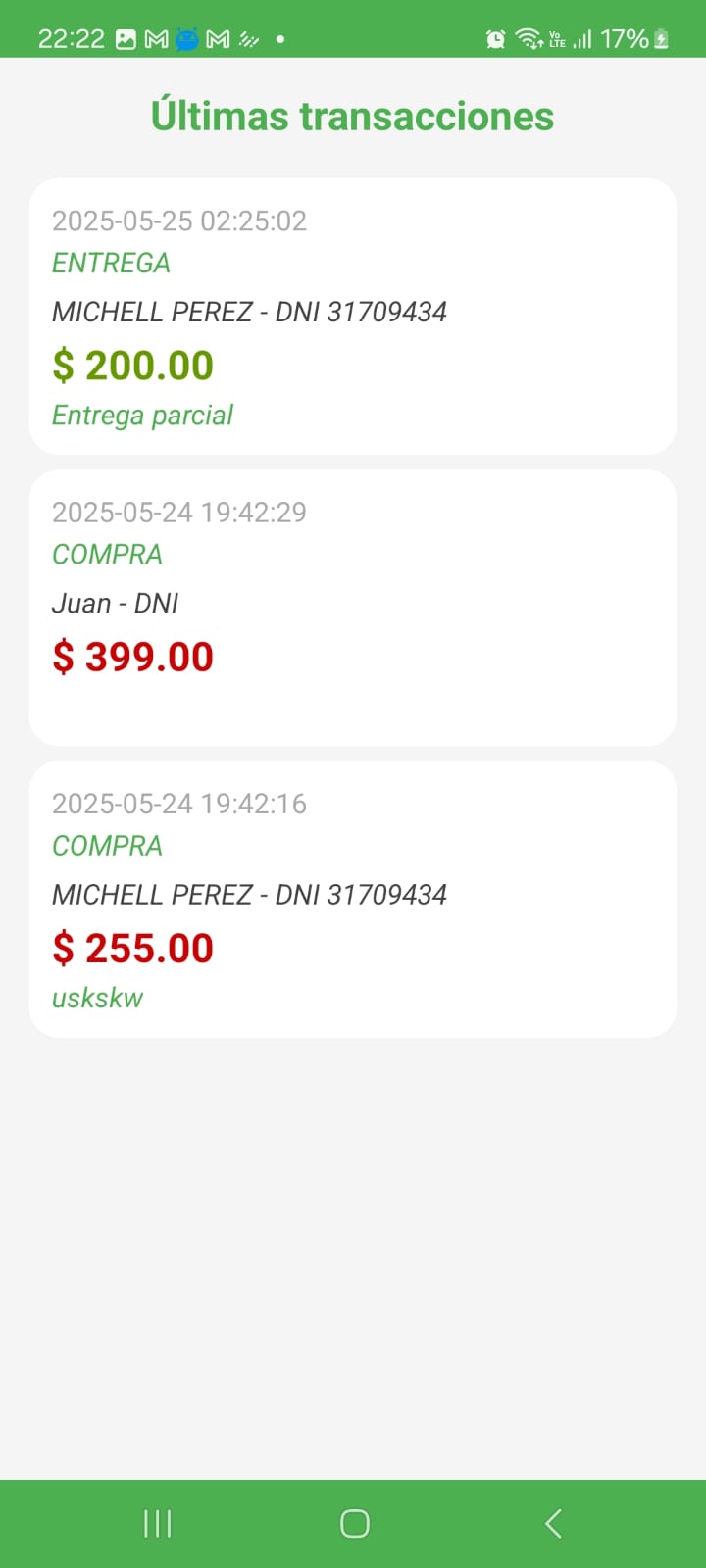
Task: Tap the "Juan - DNI" customer name
Action: pos(115,603)
